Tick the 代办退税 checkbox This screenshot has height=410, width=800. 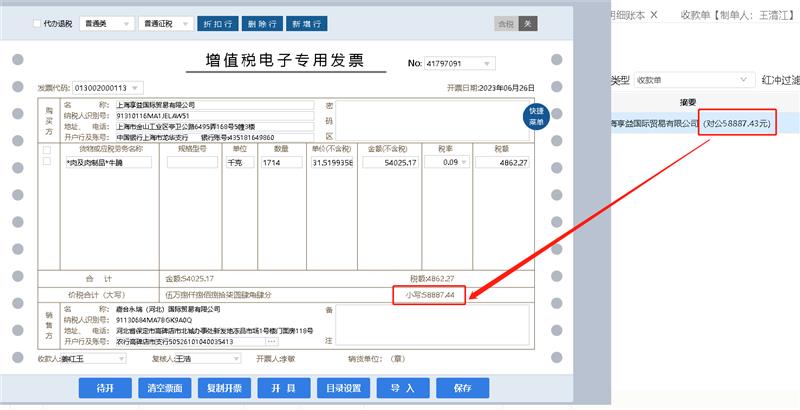(x=38, y=23)
